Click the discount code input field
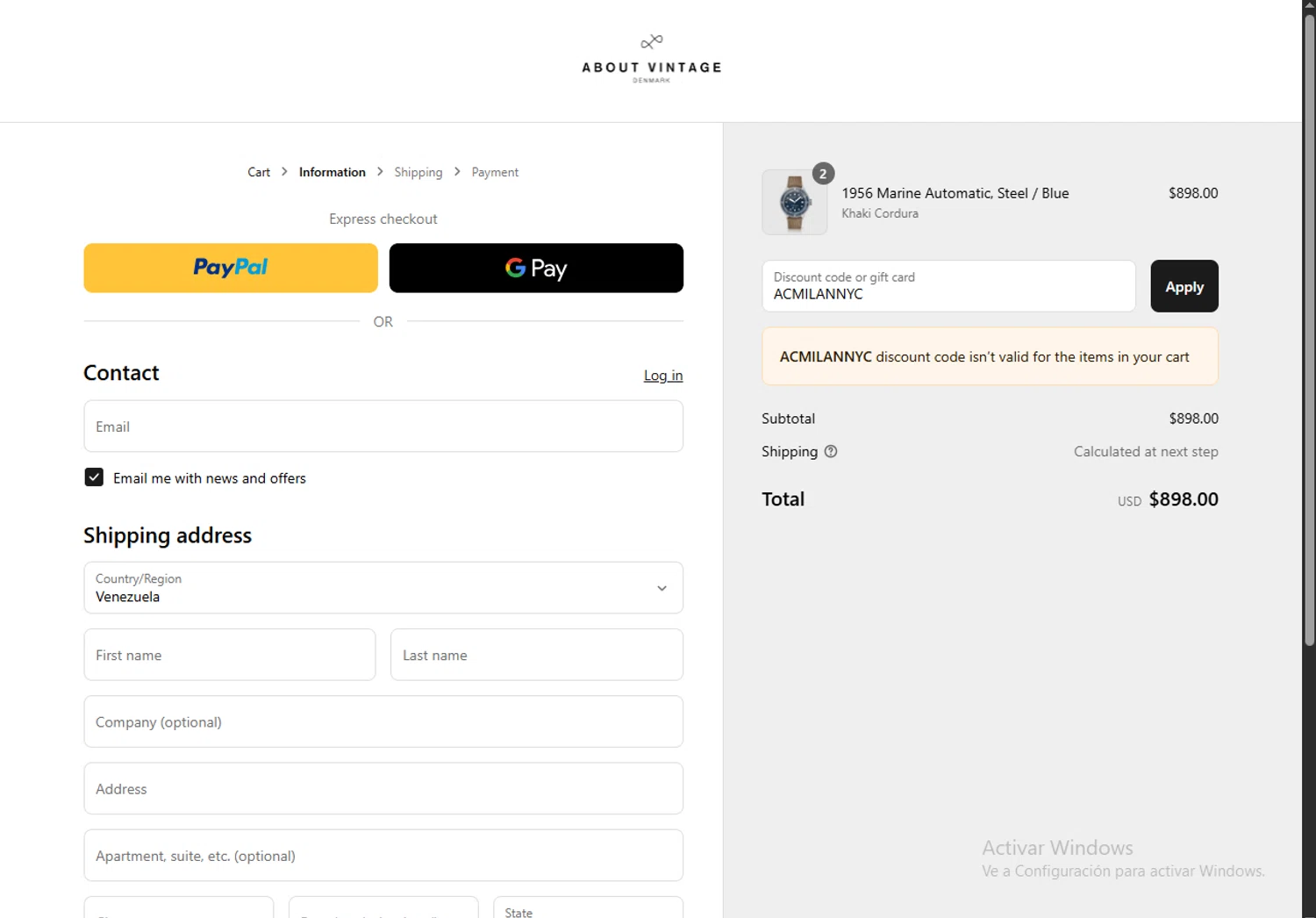This screenshot has width=1316, height=918. [948, 286]
